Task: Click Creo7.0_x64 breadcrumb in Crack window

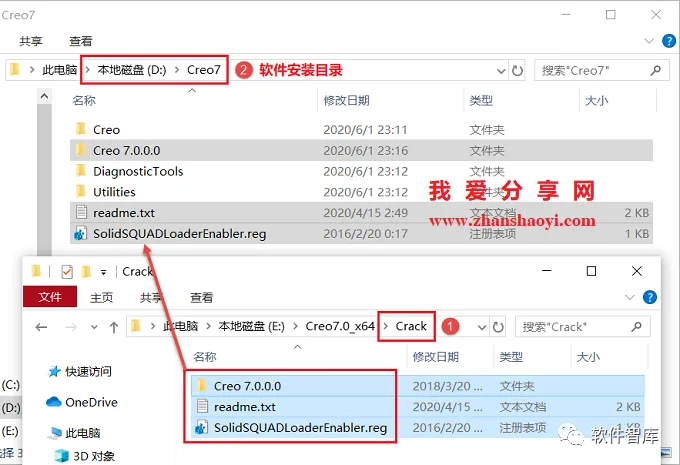Action: (340, 326)
